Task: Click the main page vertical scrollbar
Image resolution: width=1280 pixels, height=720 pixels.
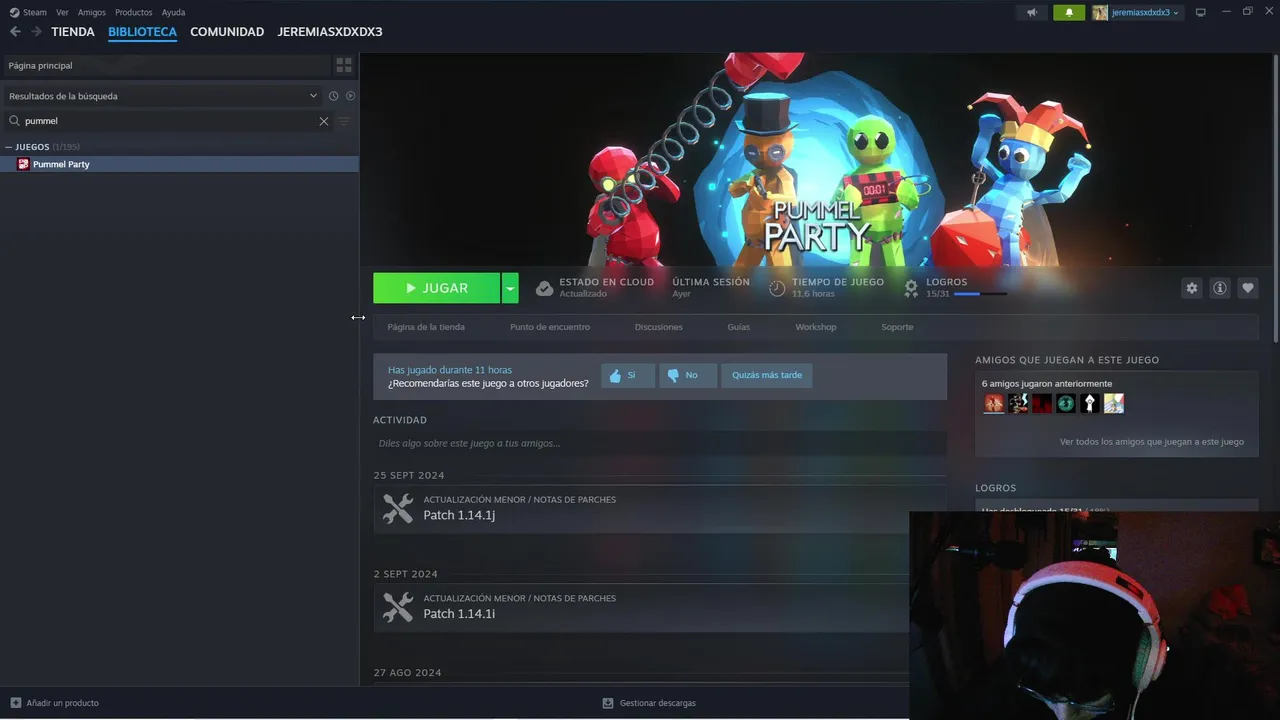Action: pyautogui.click(x=1274, y=200)
